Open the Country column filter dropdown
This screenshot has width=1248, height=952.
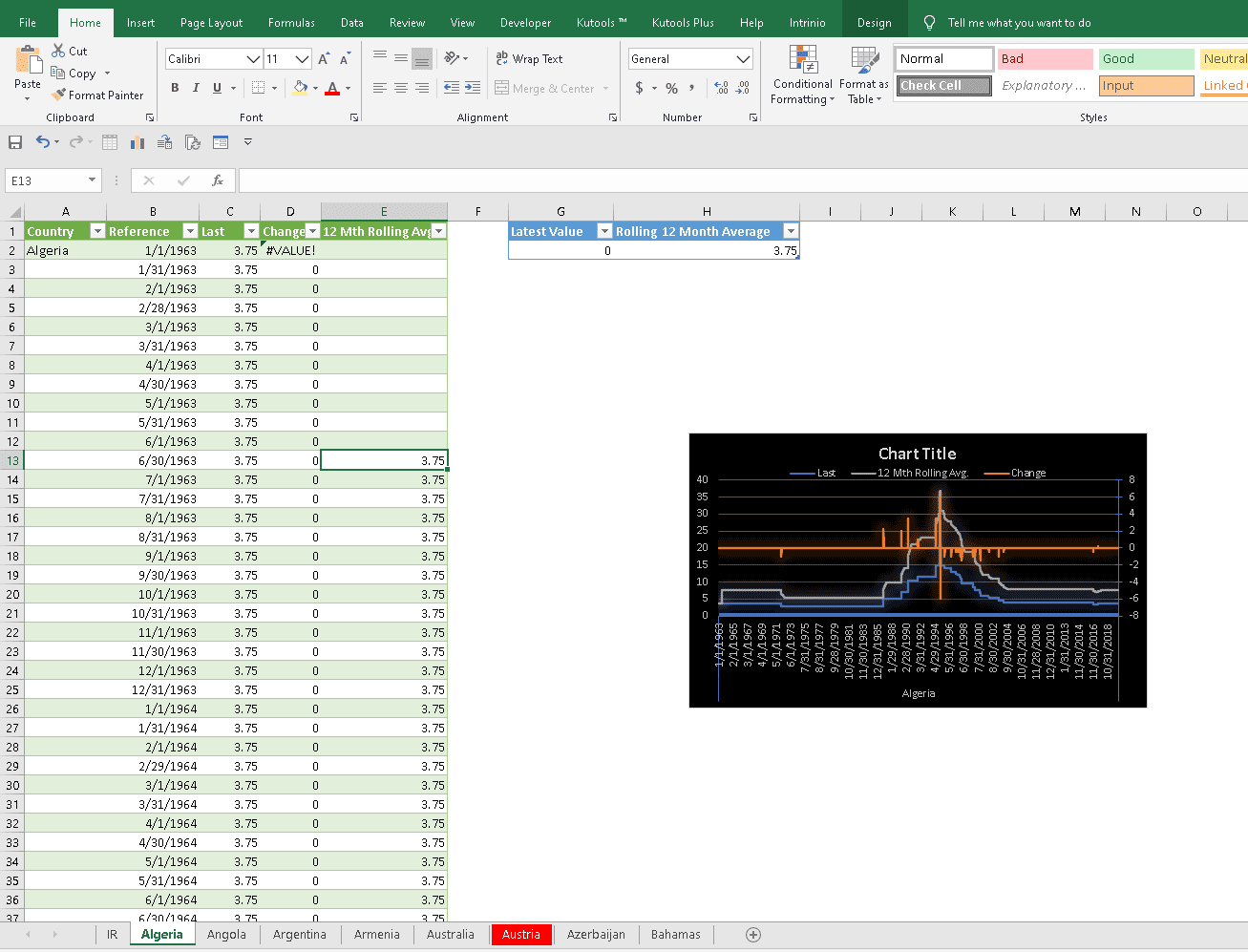(96, 231)
